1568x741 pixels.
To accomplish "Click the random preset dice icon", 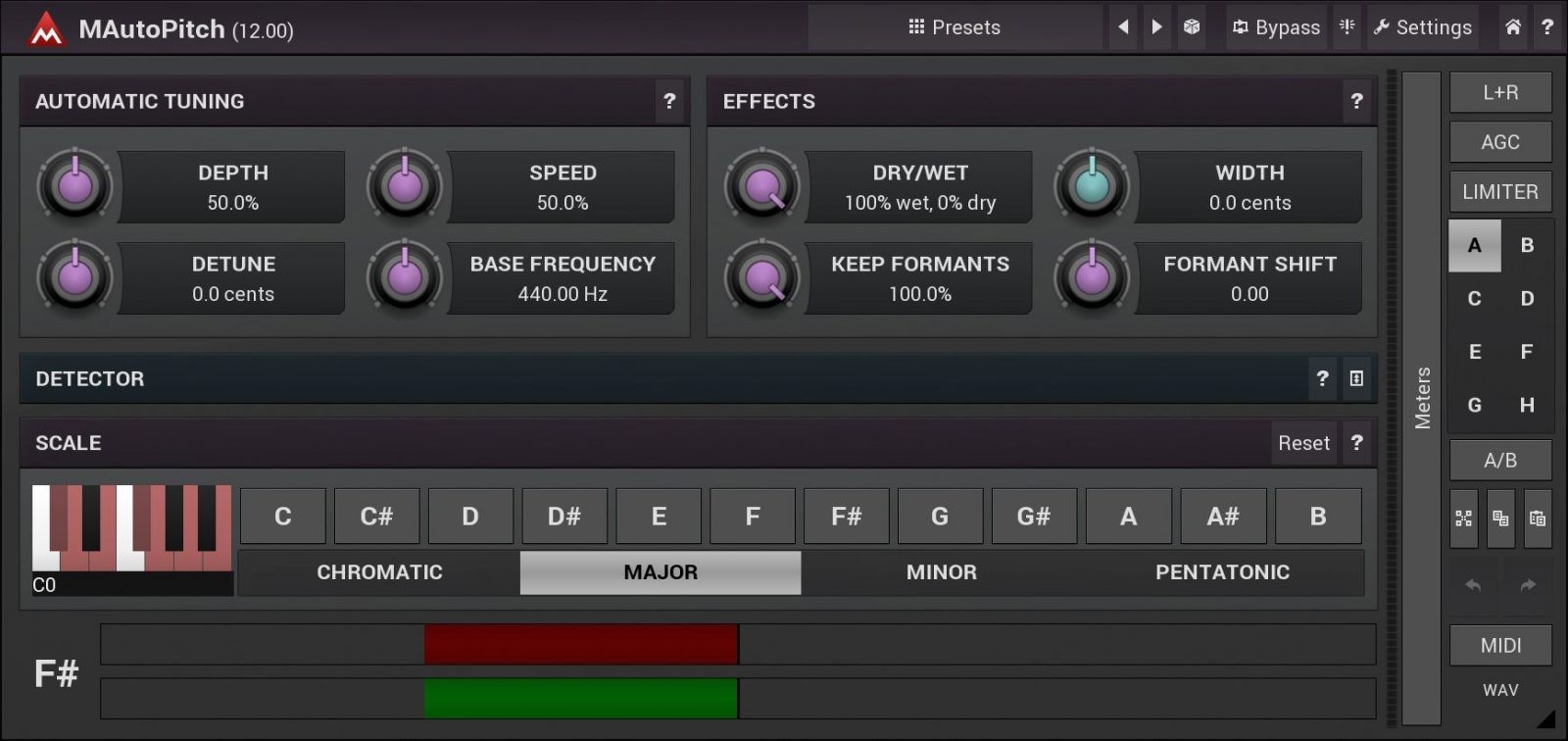I will 1192,27.
